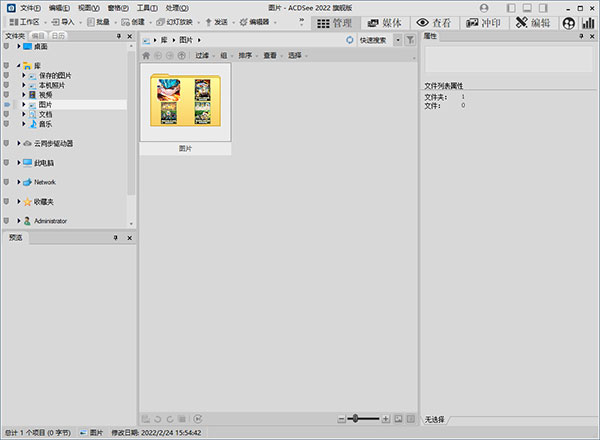Switch to the 日历 calendar tab
The image size is (600, 440).
(x=58, y=36)
